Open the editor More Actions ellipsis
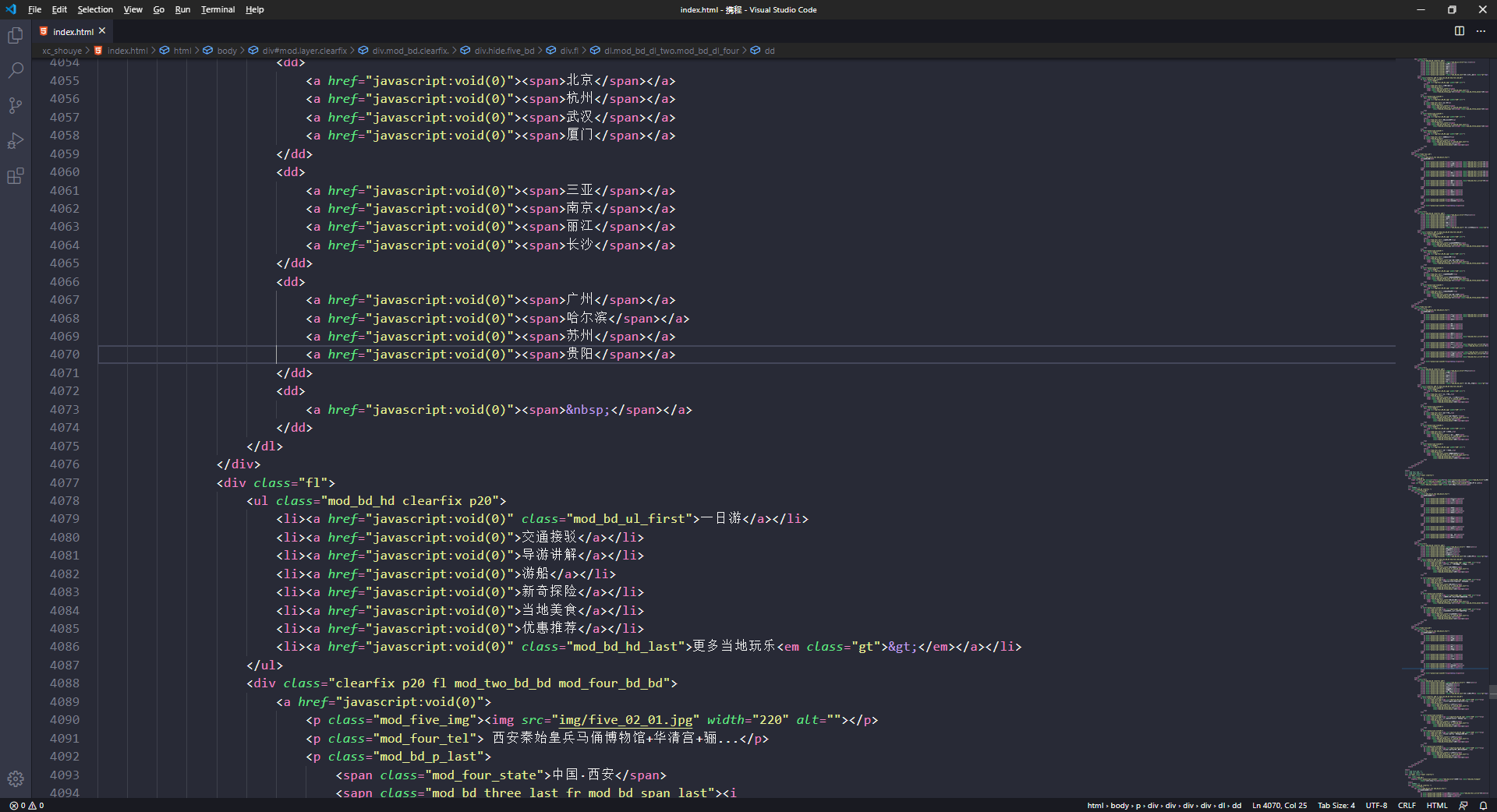The height and width of the screenshot is (812, 1497). pyautogui.click(x=1481, y=31)
